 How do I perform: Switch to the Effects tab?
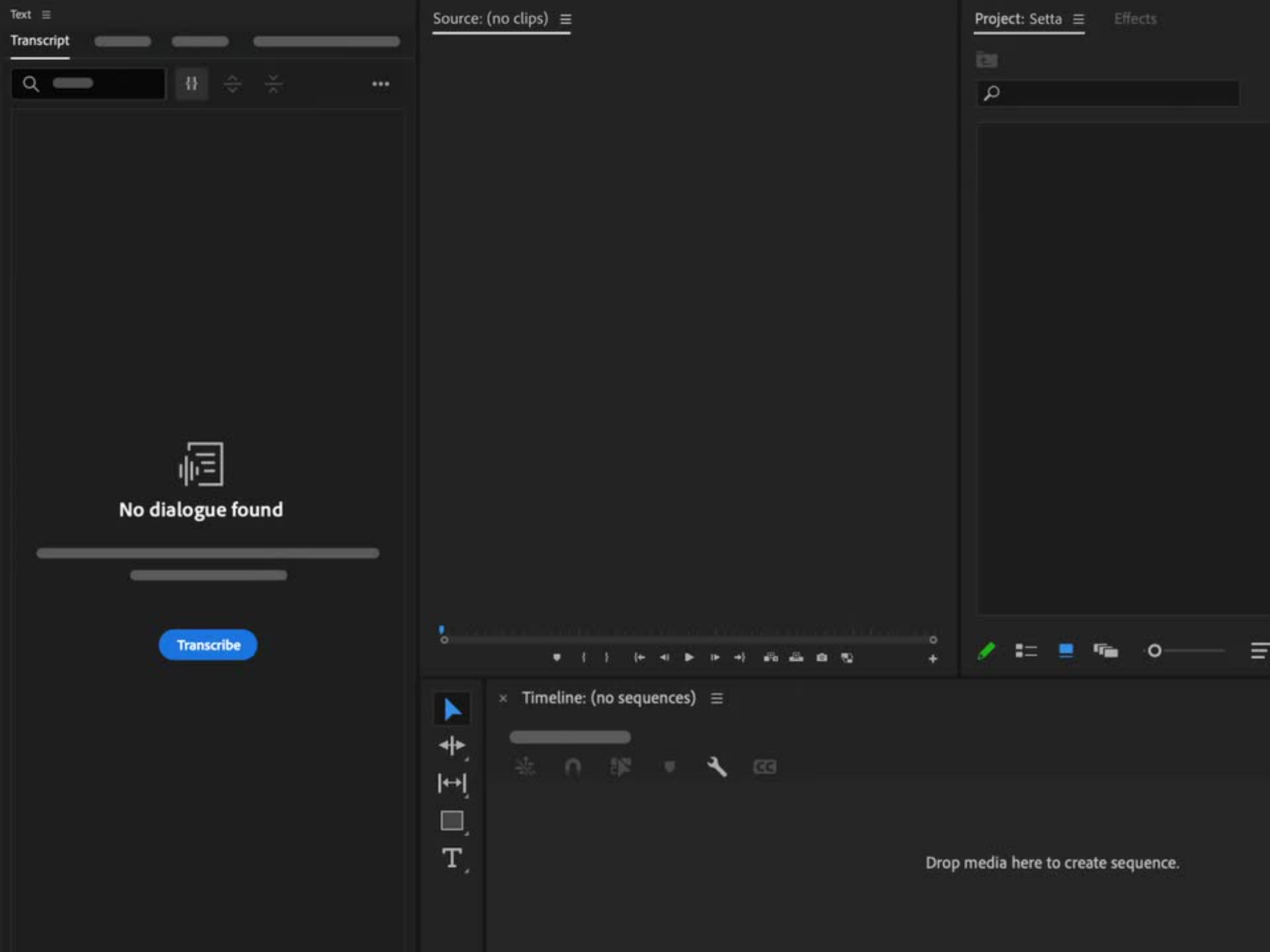pos(1135,19)
